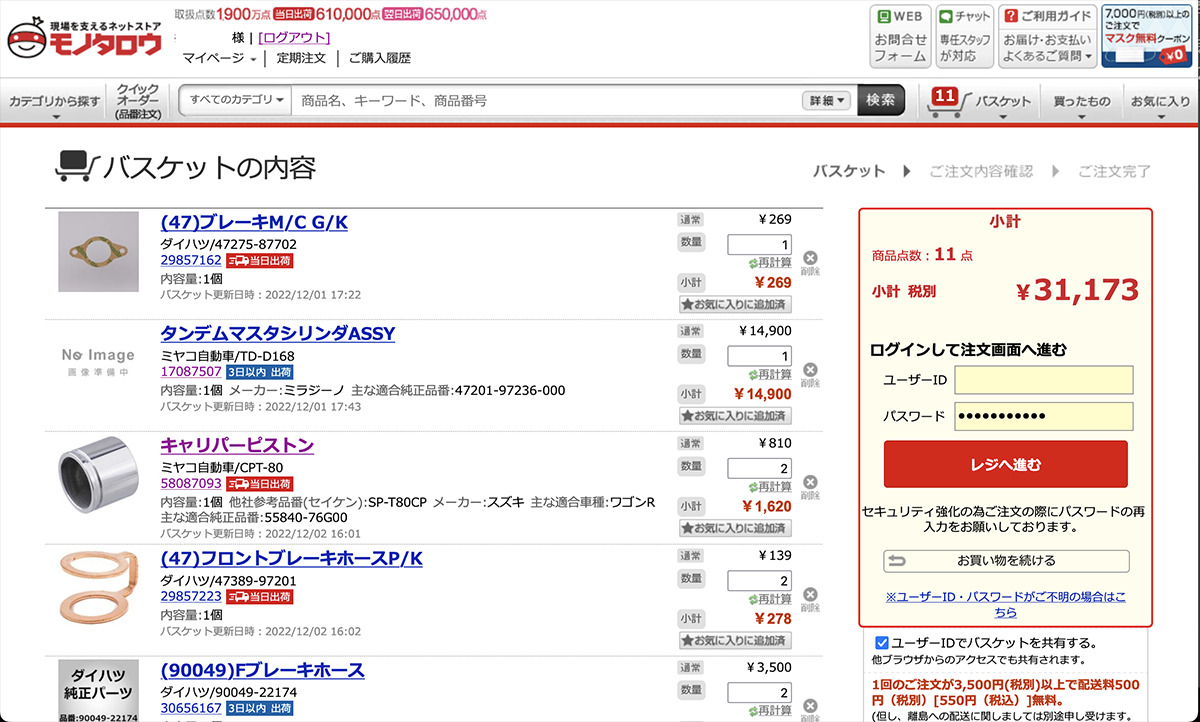The image size is (1200, 722).
Task: Open the キャリパーピストン product link
Action: point(237,445)
